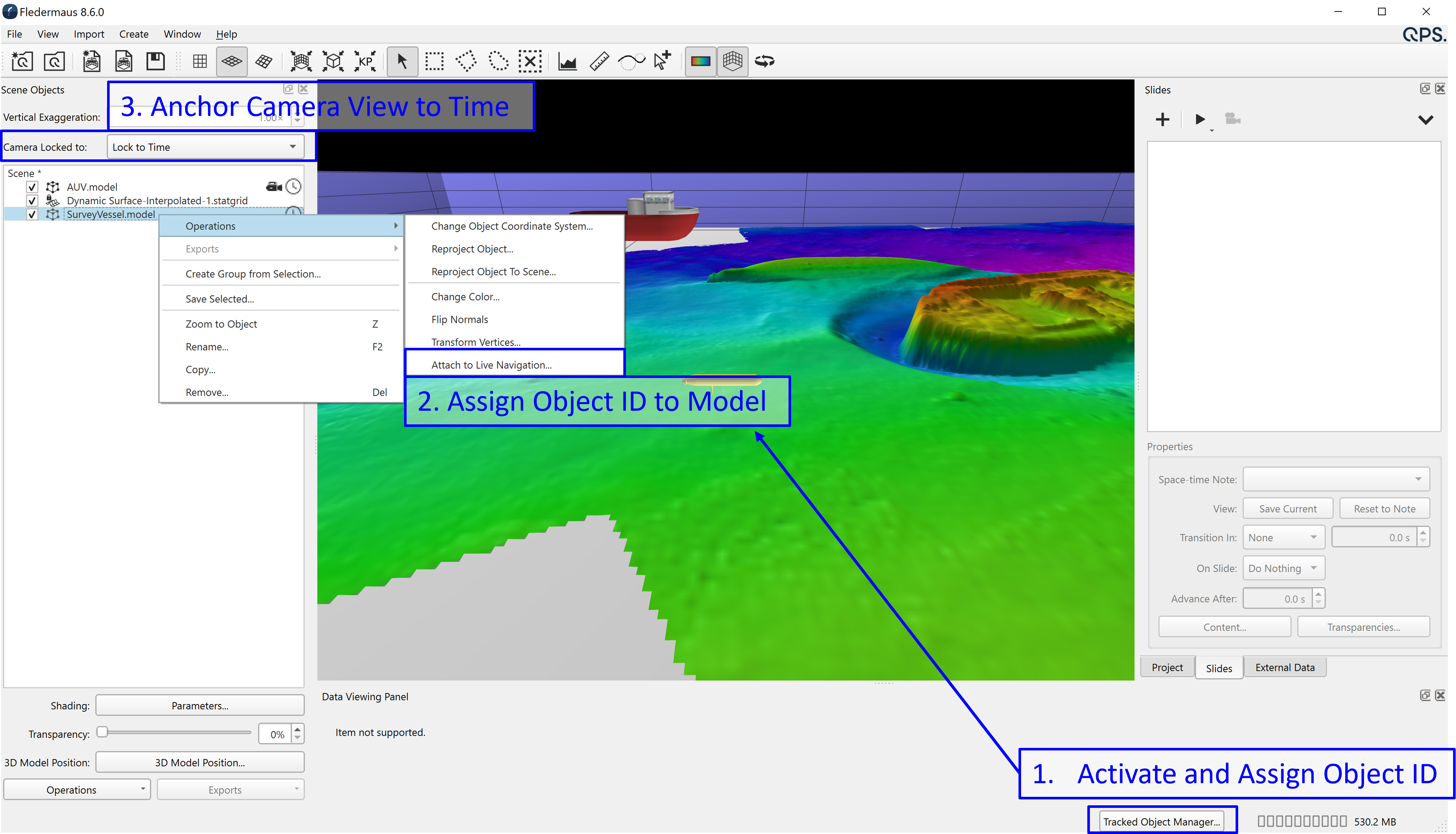Uncheck the AUV.model visibility checkbox
The width and height of the screenshot is (1456, 834).
[x=32, y=187]
